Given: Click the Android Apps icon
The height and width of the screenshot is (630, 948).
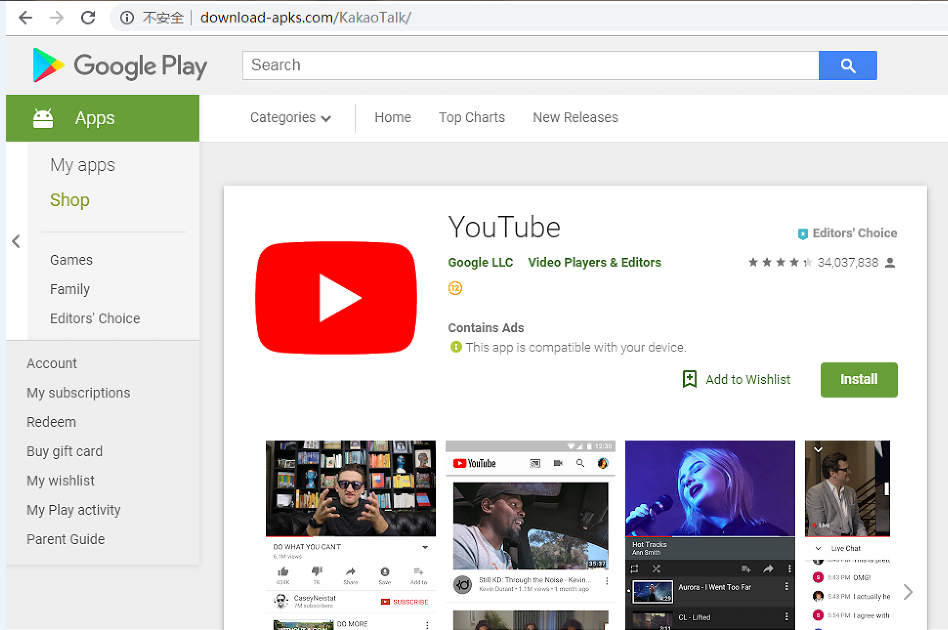Looking at the screenshot, I should point(43,118).
